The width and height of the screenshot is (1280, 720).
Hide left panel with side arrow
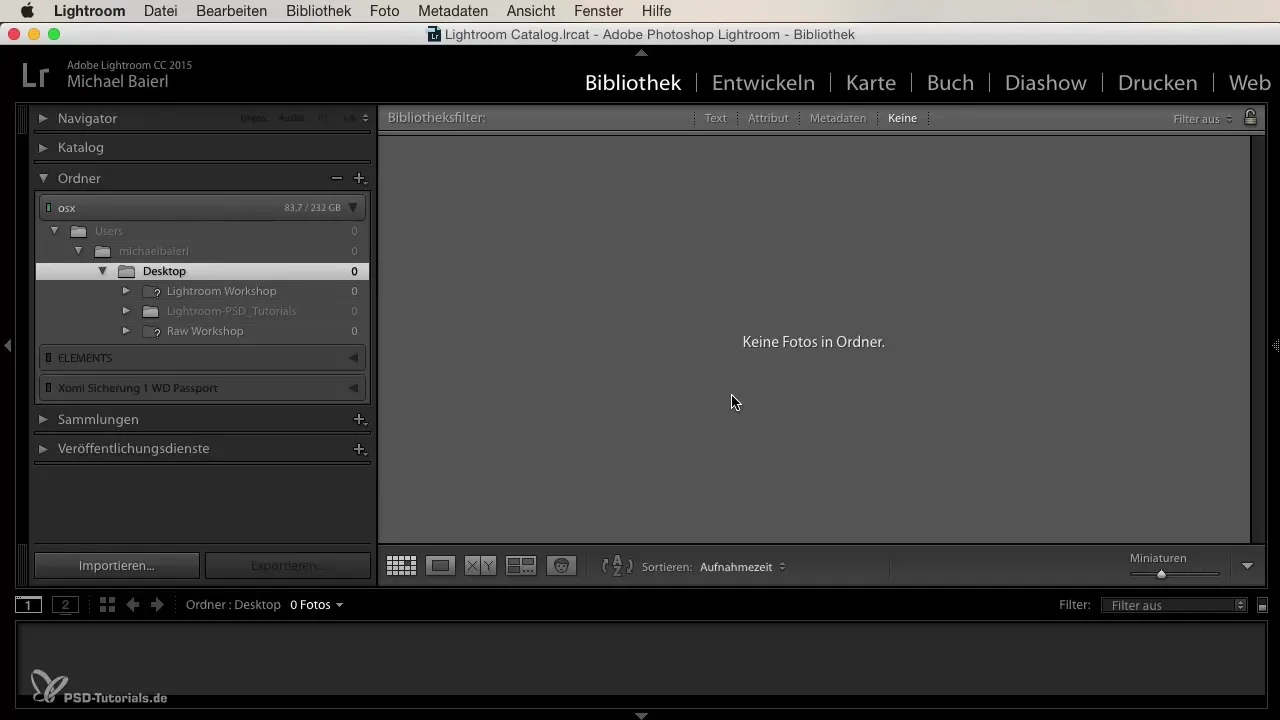(x=7, y=345)
